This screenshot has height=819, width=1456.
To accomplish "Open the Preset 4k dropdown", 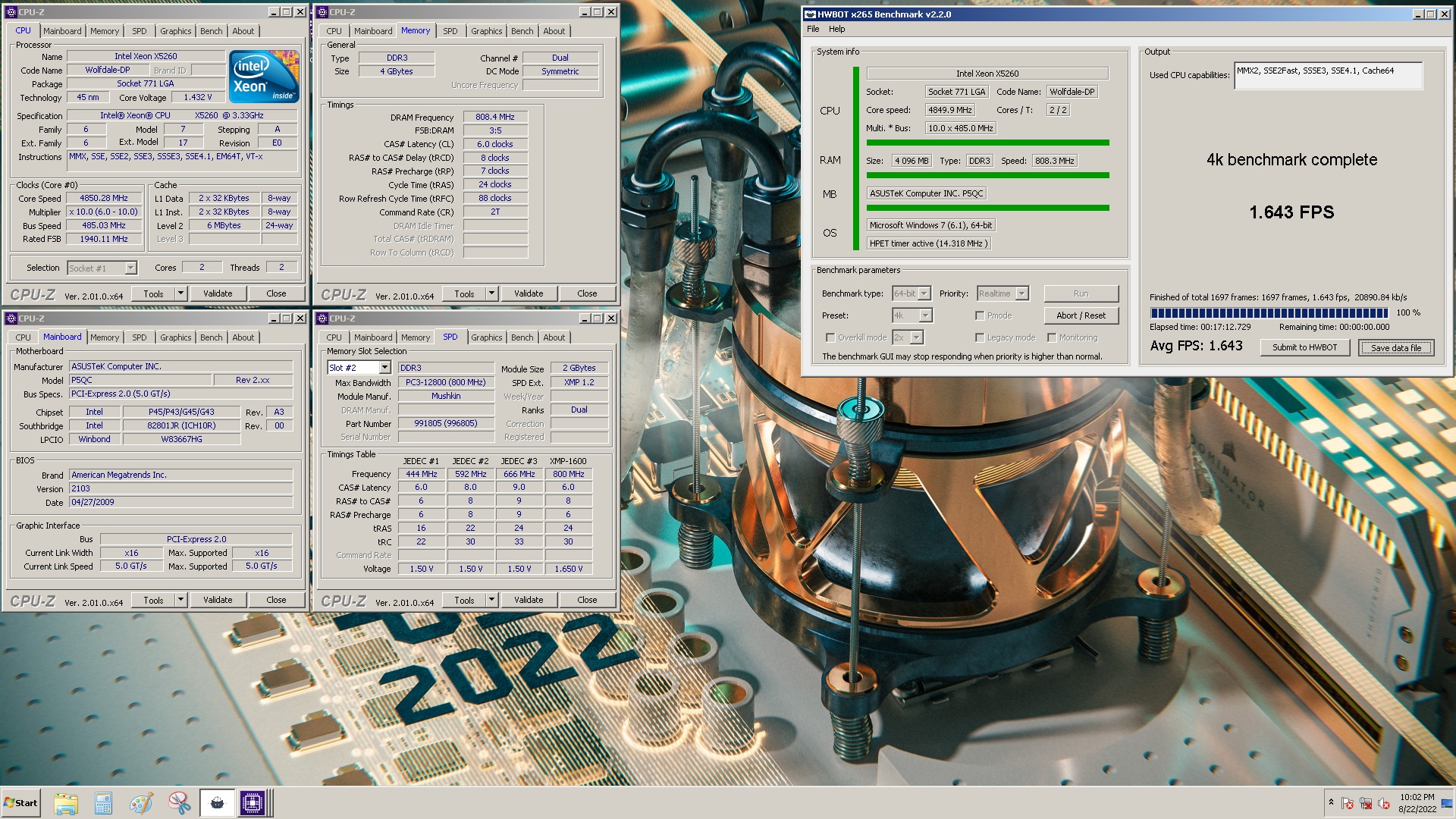I will 925,315.
